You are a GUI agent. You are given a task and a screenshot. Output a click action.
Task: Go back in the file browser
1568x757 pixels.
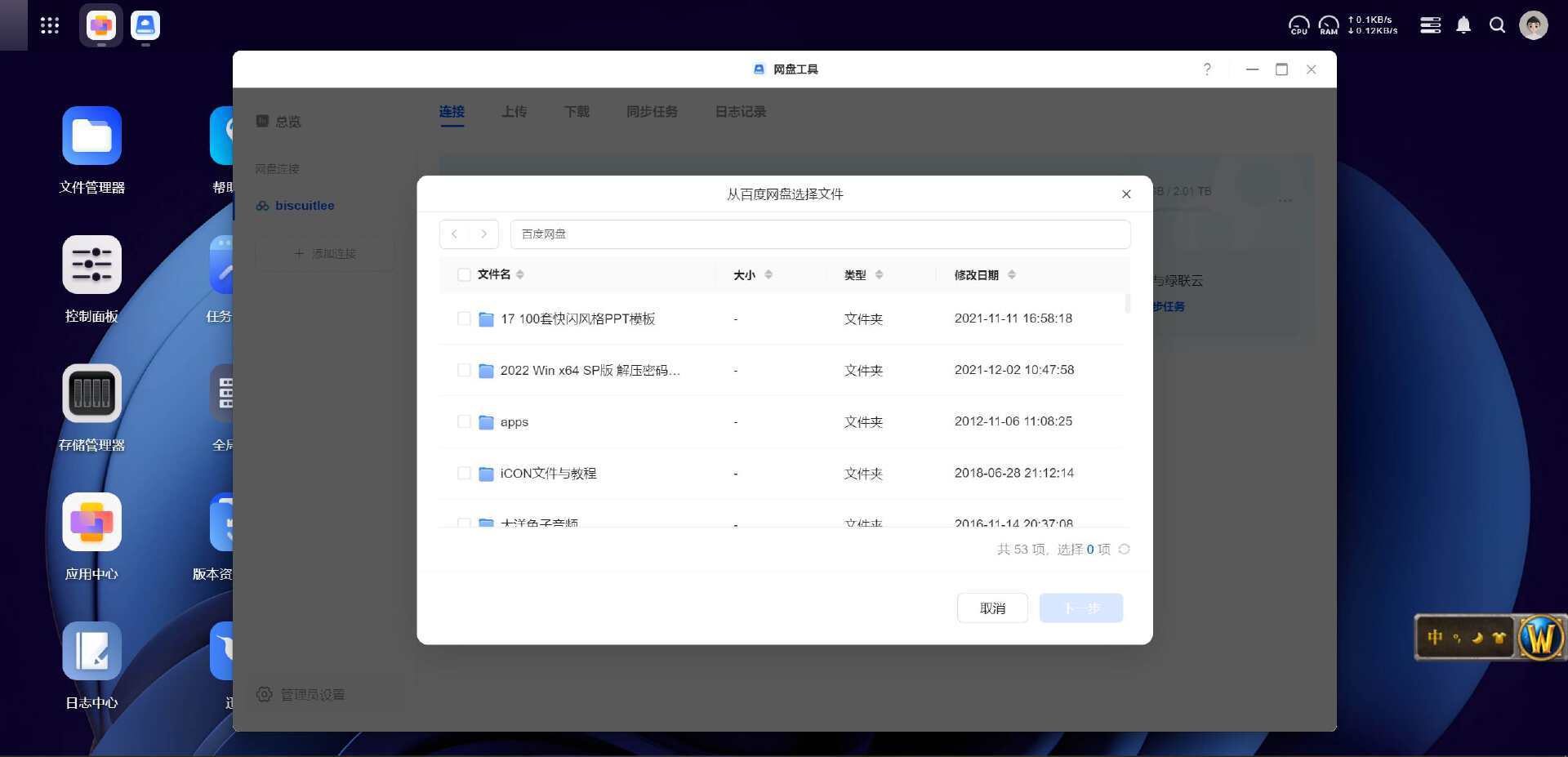tap(454, 234)
